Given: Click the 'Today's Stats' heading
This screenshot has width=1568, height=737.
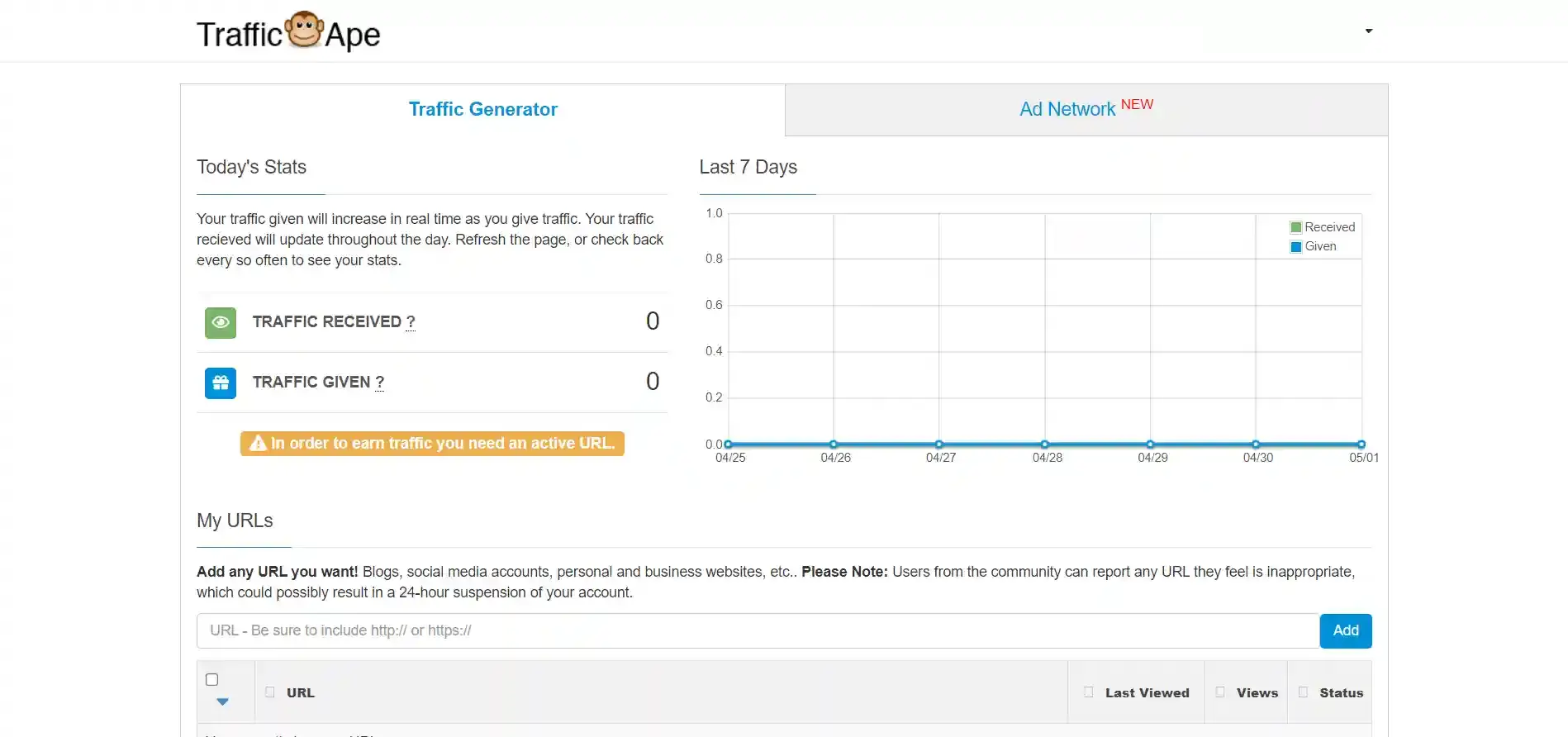Looking at the screenshot, I should click(251, 167).
